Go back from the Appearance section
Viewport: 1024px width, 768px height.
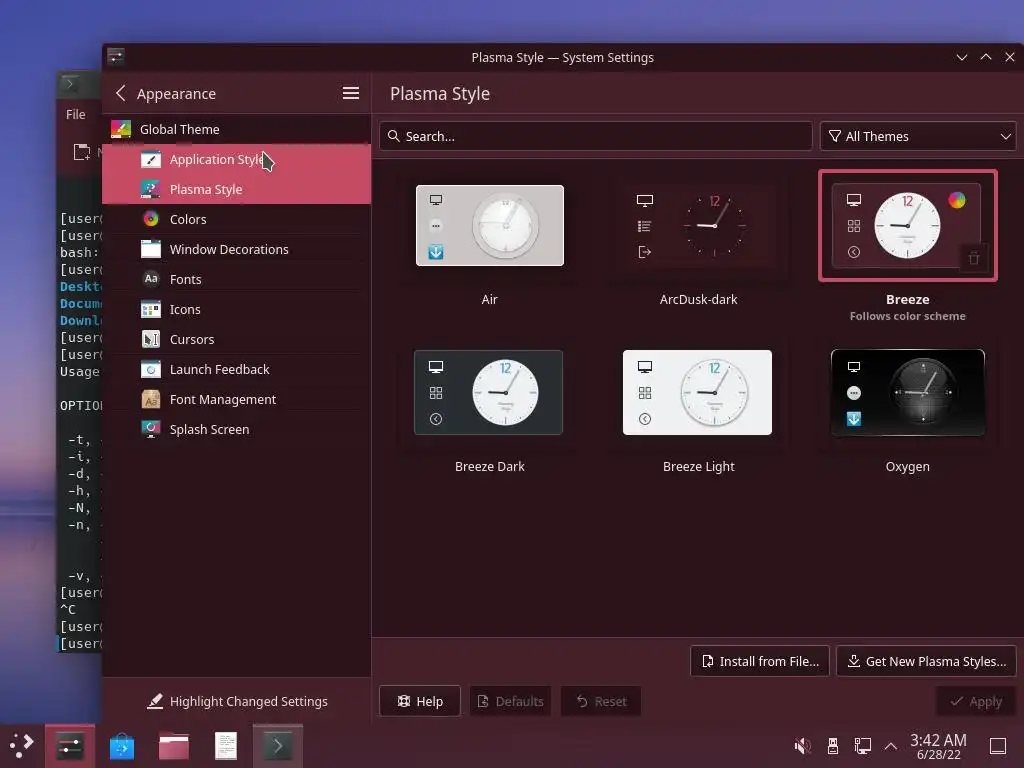(x=121, y=93)
